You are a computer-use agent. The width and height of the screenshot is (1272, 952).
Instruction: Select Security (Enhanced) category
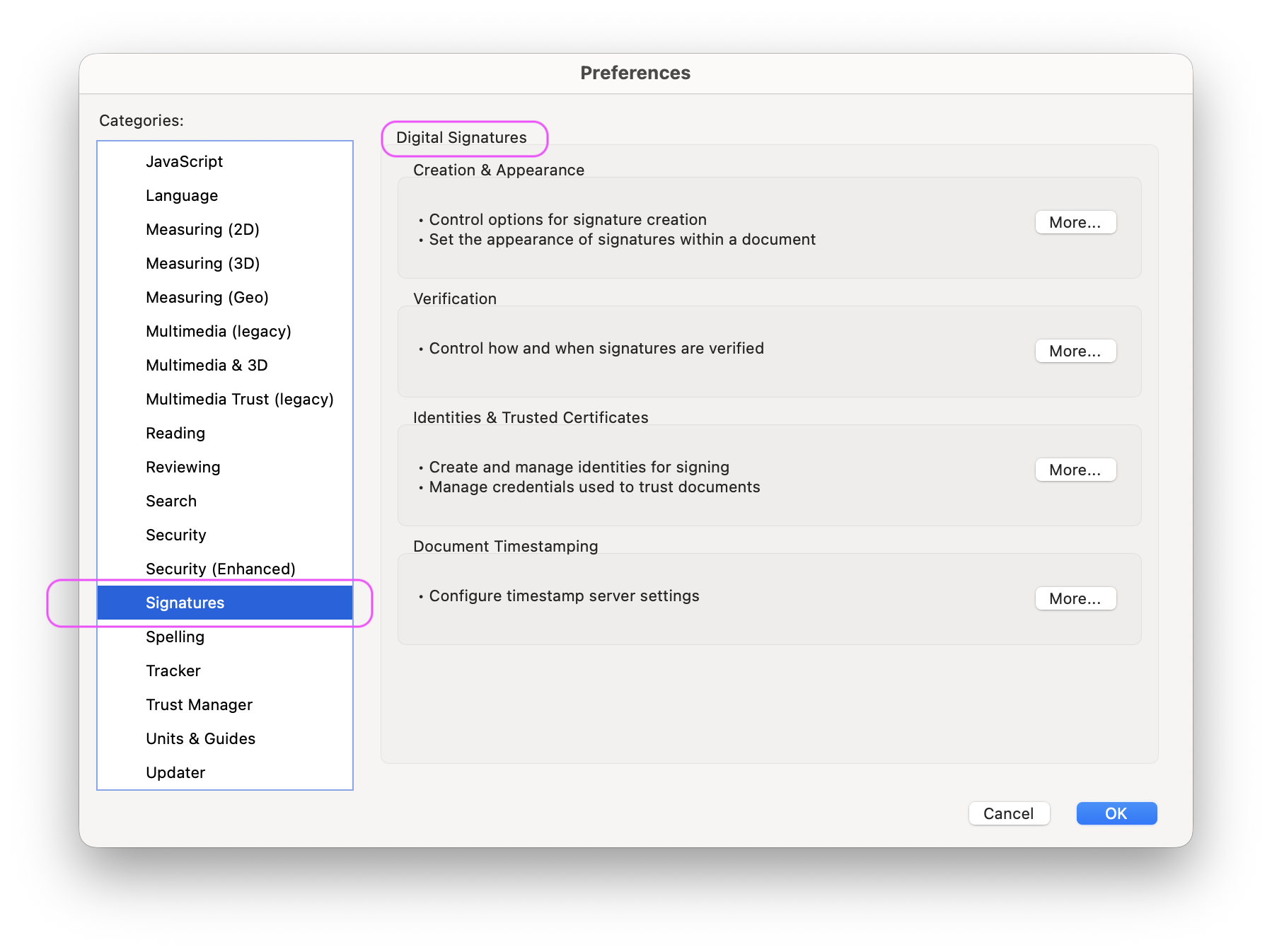tap(220, 569)
